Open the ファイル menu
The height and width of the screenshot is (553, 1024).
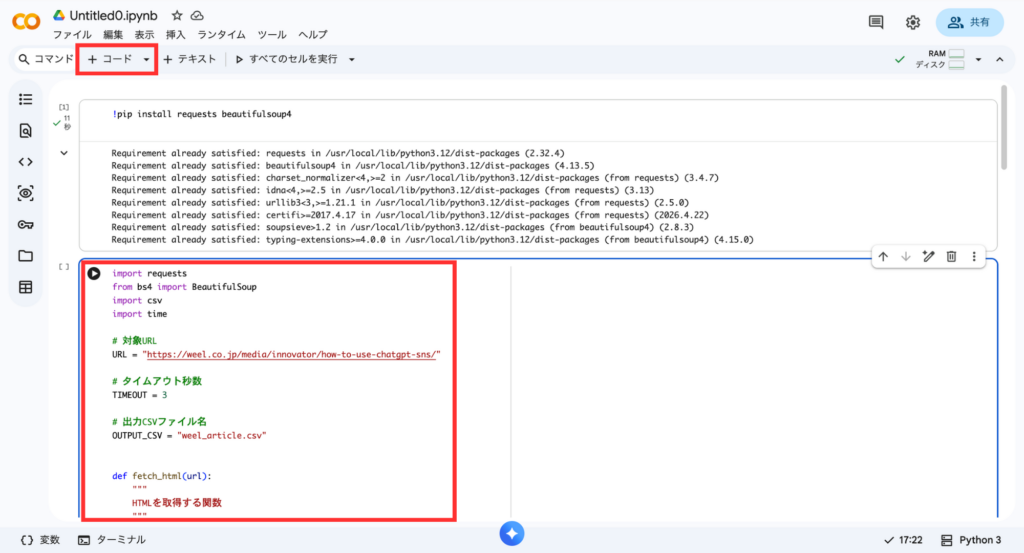pos(72,35)
